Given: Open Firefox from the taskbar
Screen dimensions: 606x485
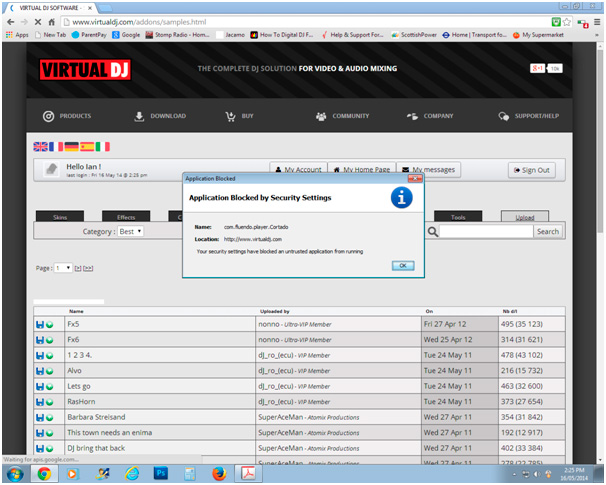Looking at the screenshot, I should (219, 473).
